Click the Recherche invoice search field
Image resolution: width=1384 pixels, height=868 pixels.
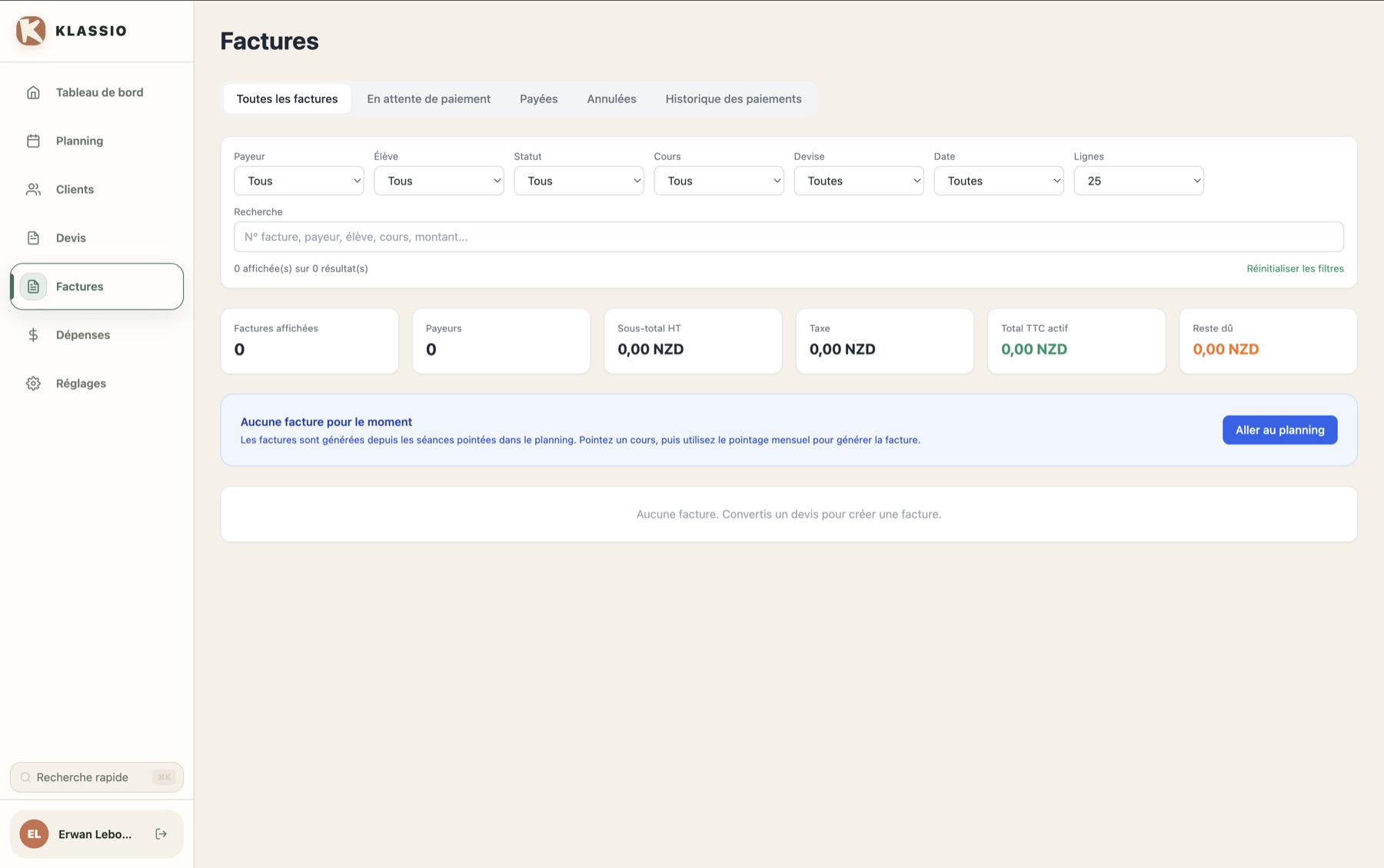788,237
